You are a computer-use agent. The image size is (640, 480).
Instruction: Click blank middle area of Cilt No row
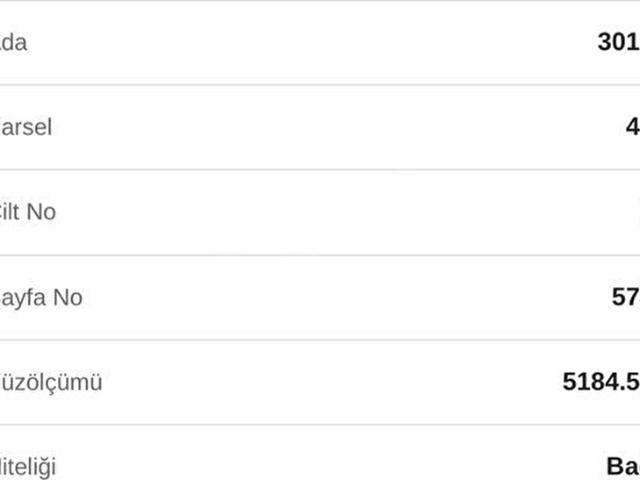click(320, 213)
